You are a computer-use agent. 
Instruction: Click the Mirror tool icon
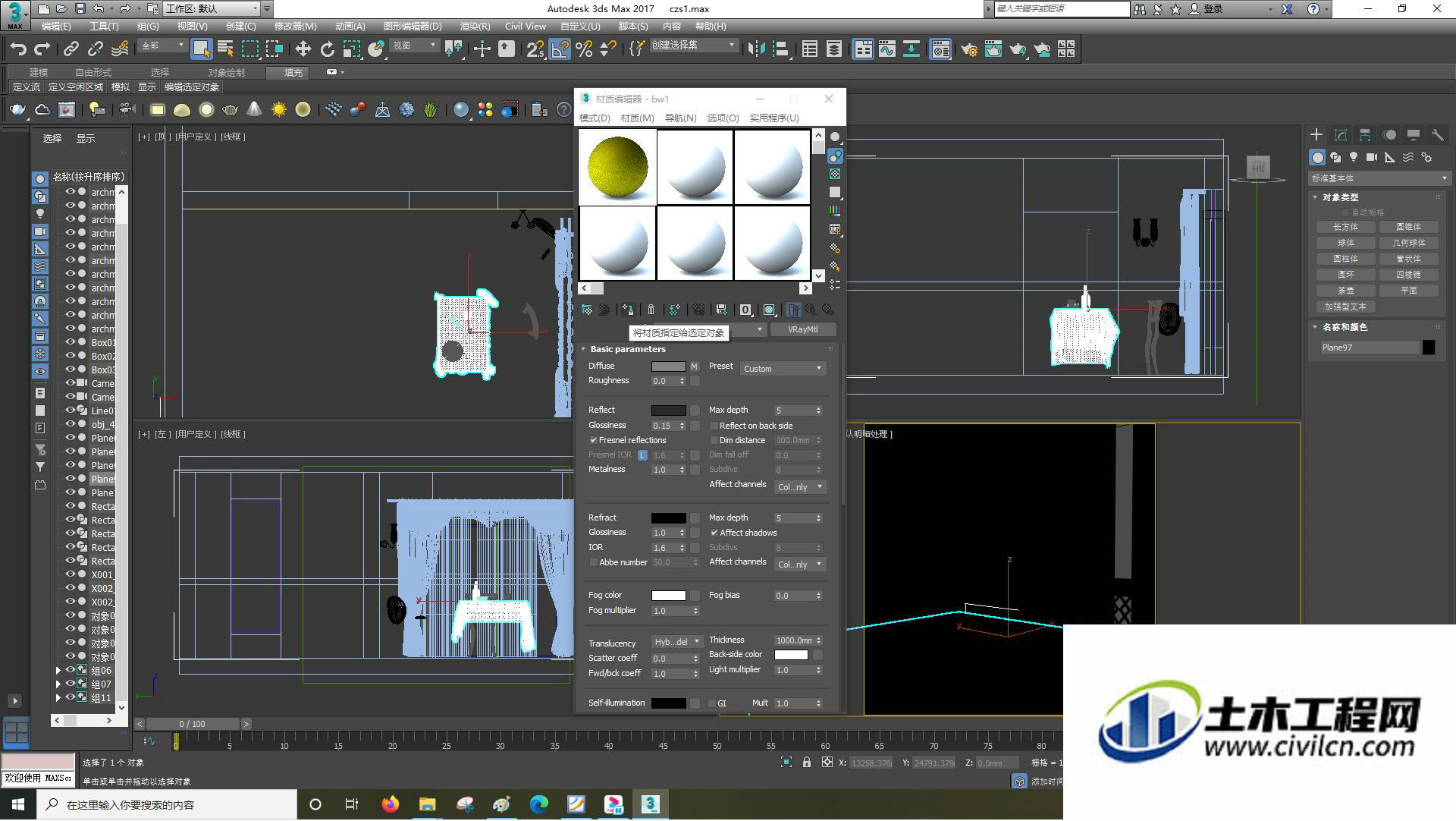pos(756,49)
